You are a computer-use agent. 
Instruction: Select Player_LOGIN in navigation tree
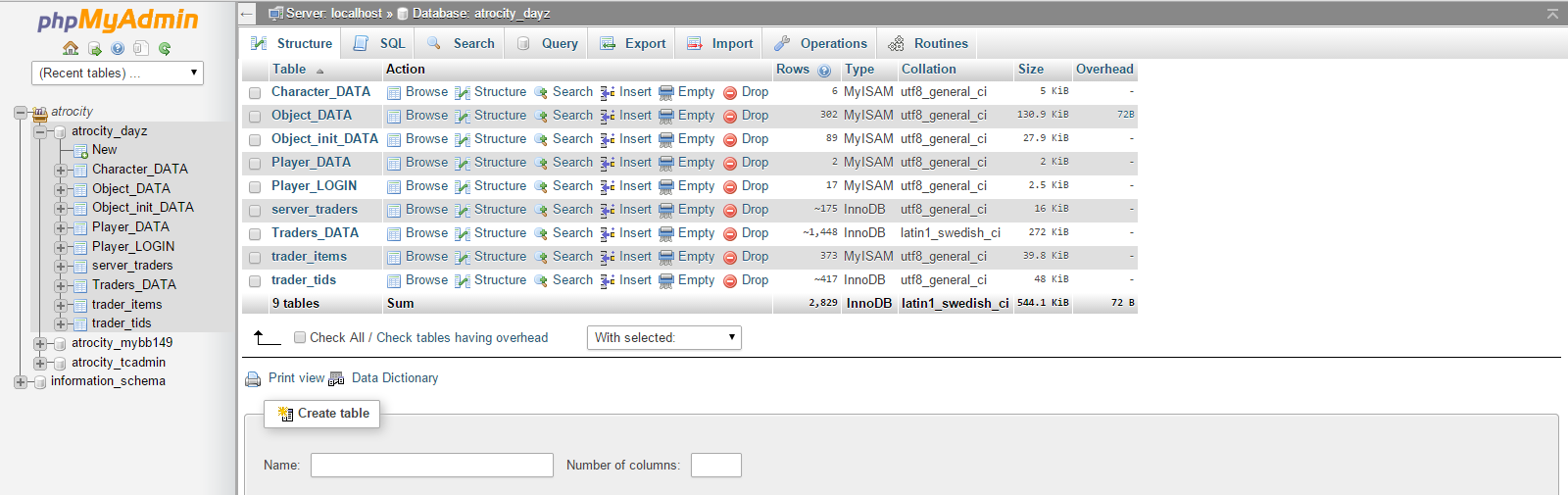coord(133,247)
